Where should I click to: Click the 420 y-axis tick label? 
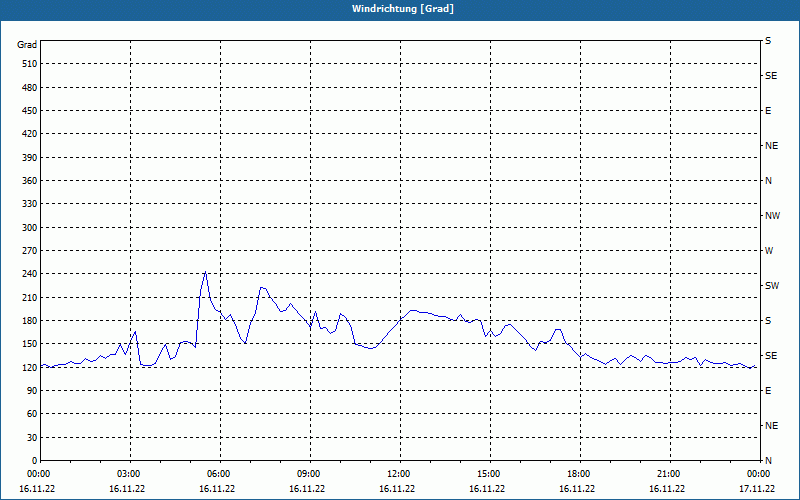30,134
